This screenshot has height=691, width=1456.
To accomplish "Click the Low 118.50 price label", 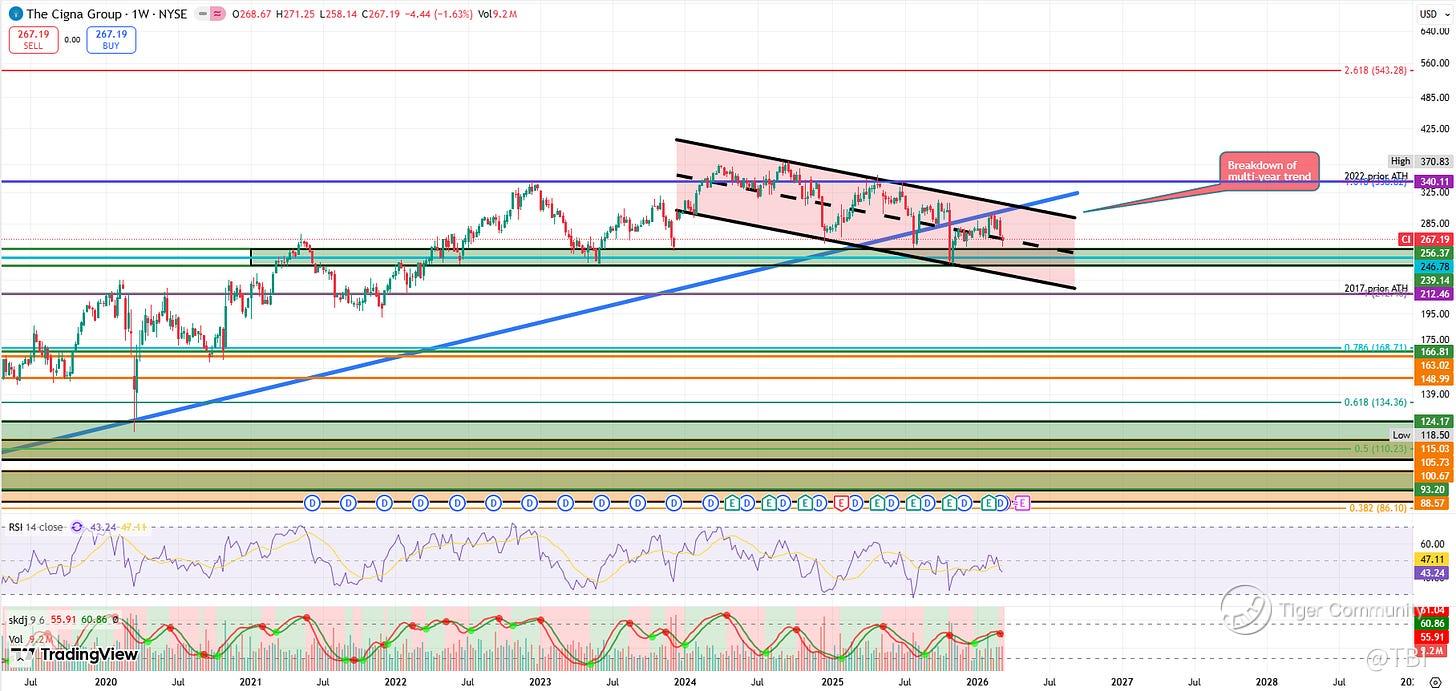I will pyautogui.click(x=1420, y=436).
